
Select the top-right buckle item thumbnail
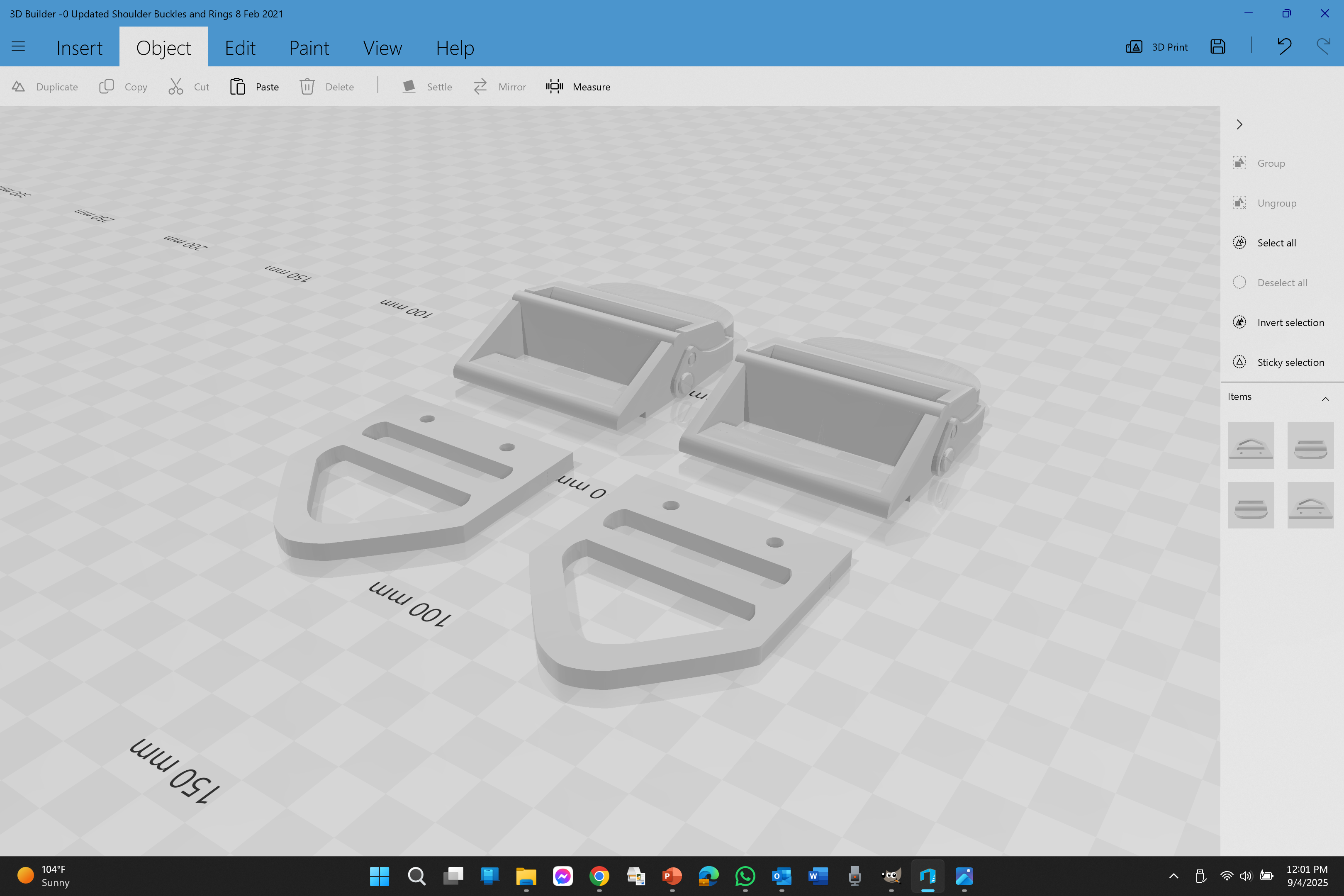(x=1310, y=446)
